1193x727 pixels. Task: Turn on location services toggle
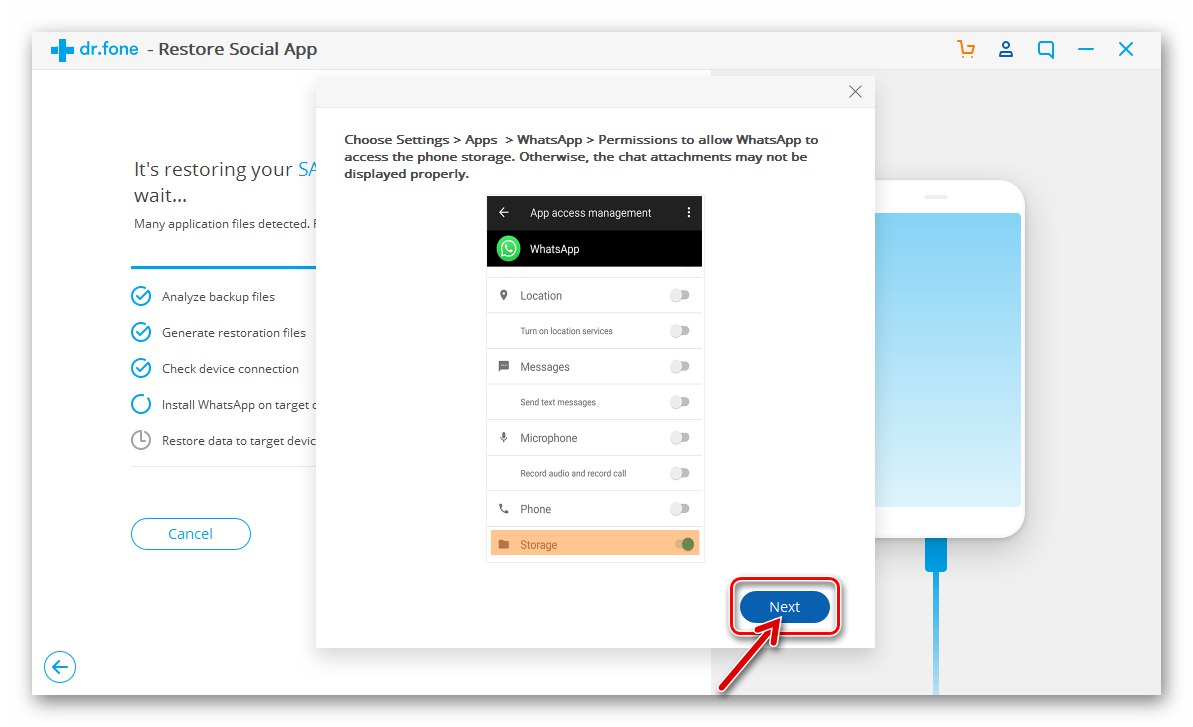coord(681,331)
